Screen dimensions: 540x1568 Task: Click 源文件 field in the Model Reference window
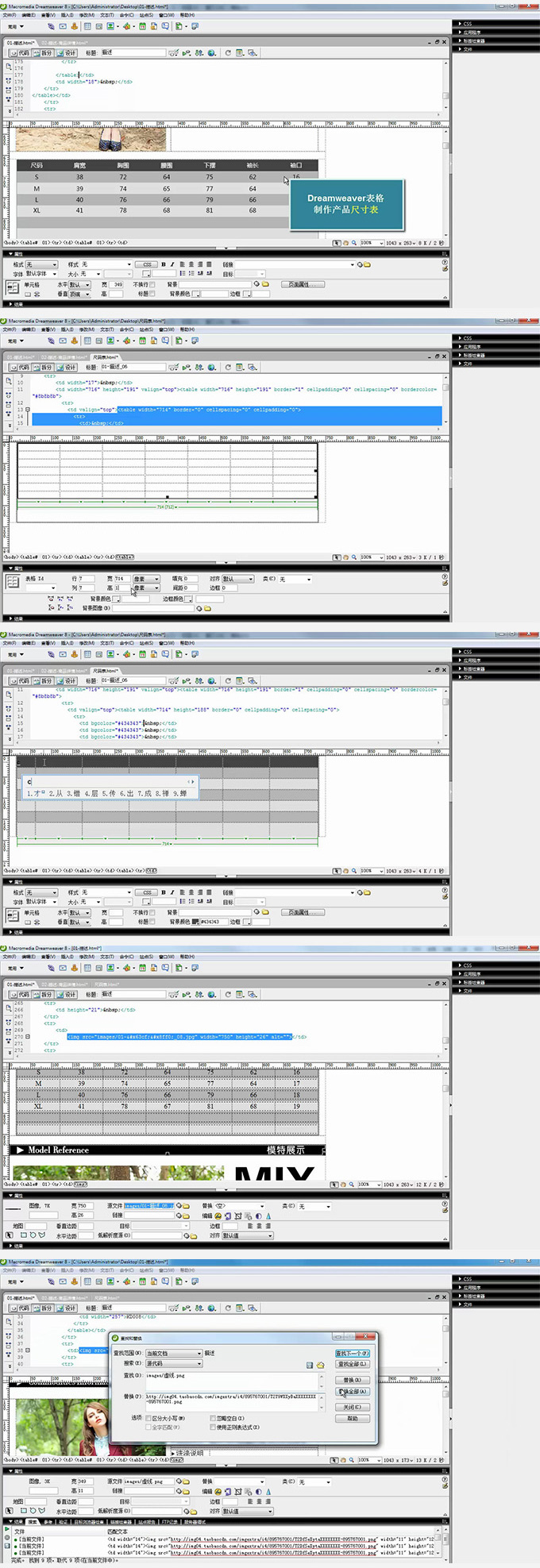click(149, 1206)
